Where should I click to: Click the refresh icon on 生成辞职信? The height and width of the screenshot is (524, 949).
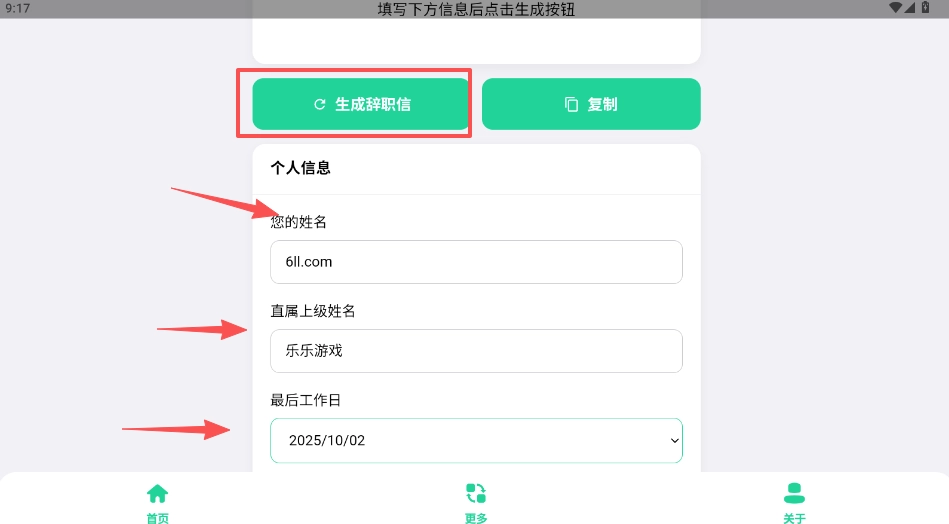(320, 104)
